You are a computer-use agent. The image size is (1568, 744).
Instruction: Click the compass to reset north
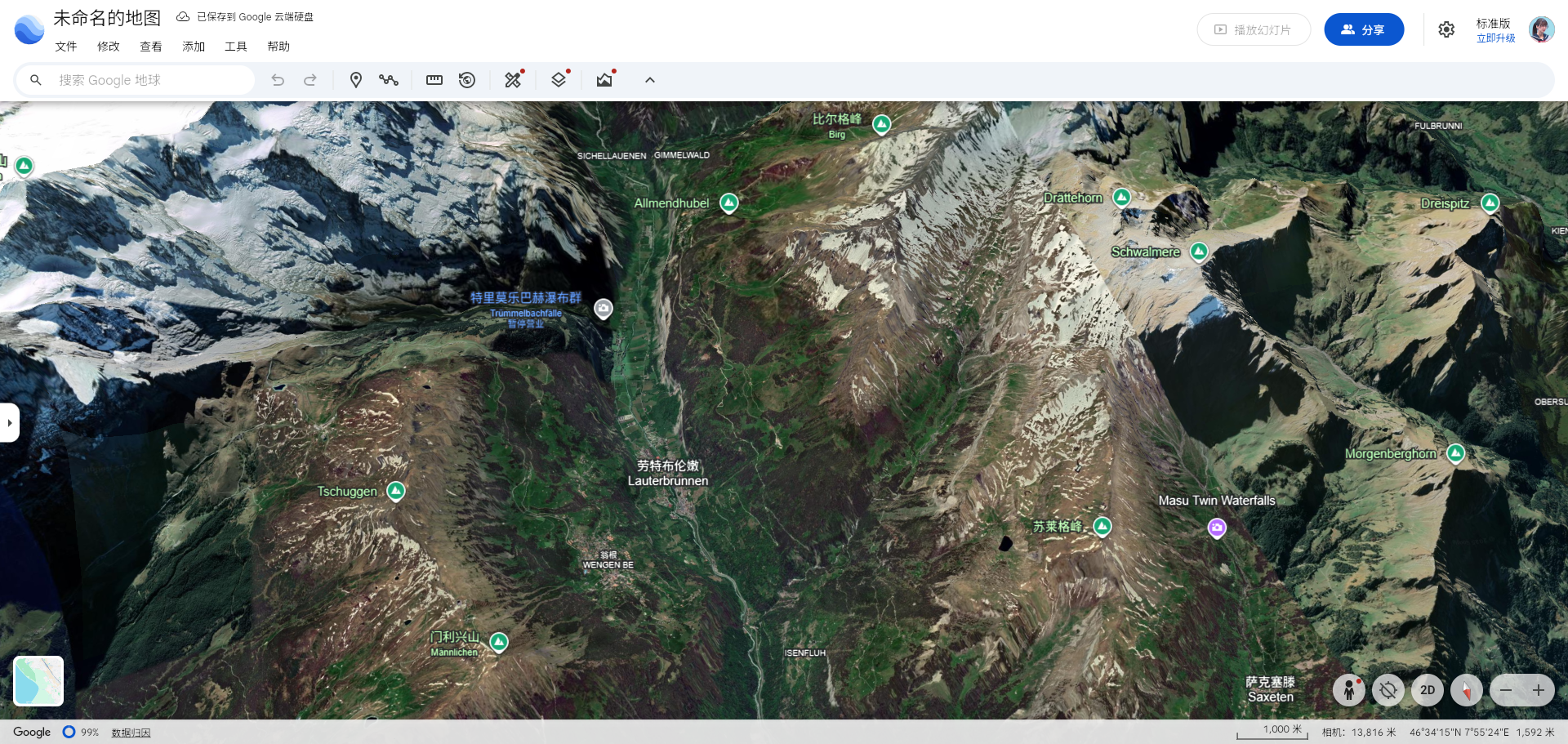1466,690
